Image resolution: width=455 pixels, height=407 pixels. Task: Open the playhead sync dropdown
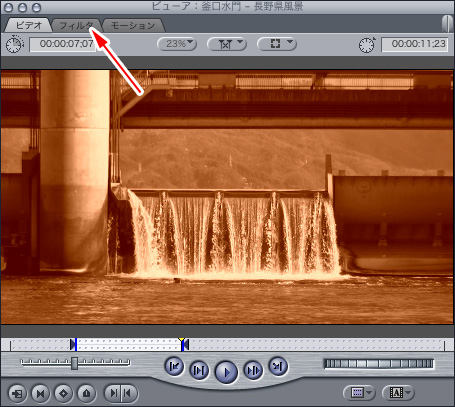(227, 44)
